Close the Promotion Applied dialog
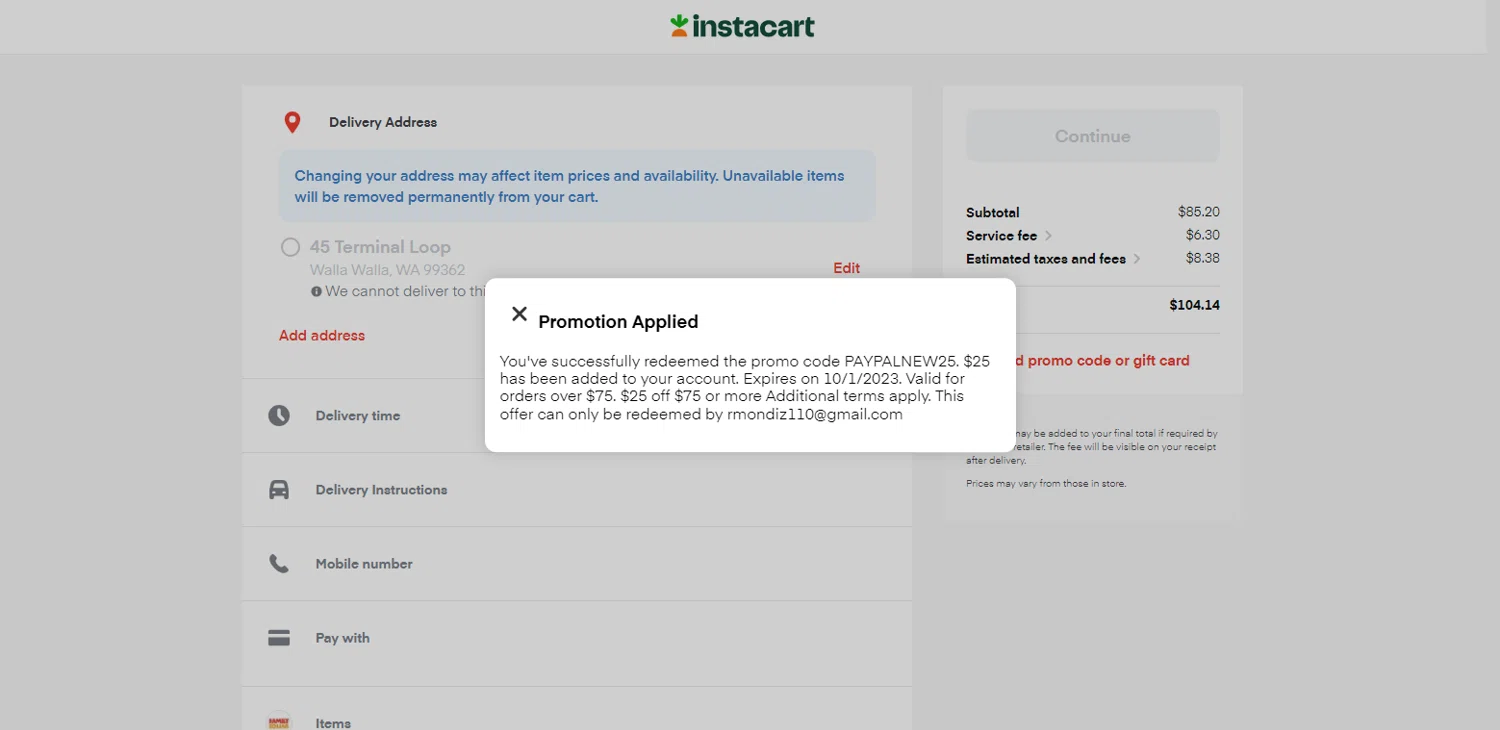Image resolution: width=1500 pixels, height=730 pixels. point(519,314)
